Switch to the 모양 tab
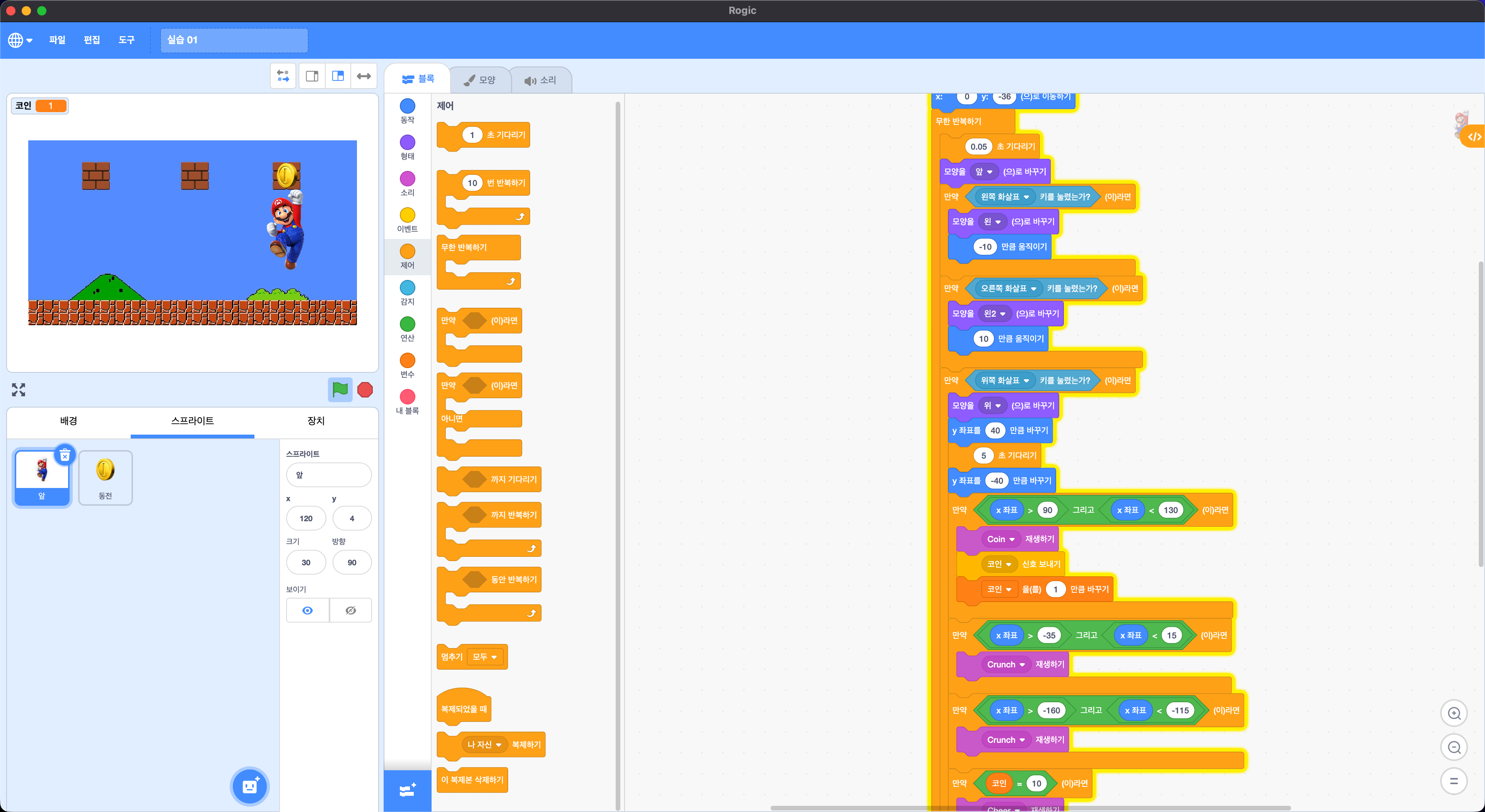Screen dimensions: 1485x812 tap(480, 80)
